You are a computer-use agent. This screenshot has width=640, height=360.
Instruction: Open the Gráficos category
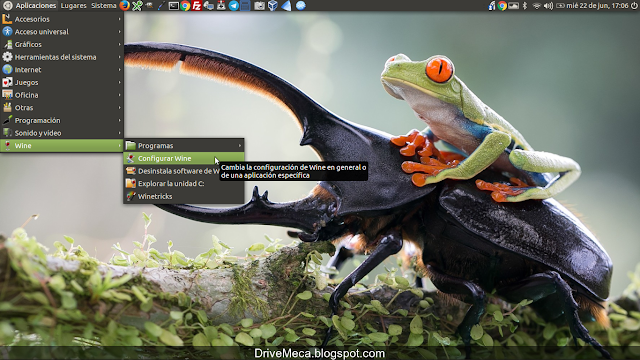[x=62, y=44]
